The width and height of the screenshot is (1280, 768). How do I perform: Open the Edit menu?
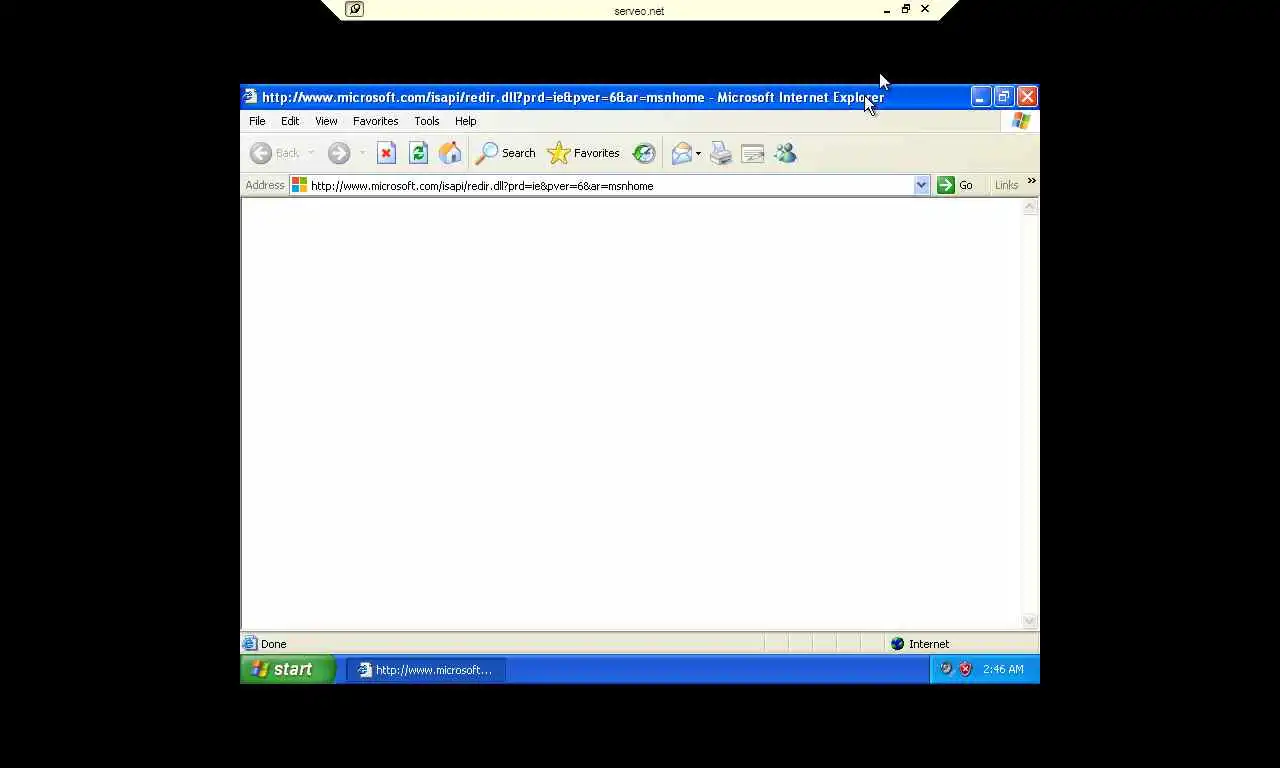tap(290, 121)
